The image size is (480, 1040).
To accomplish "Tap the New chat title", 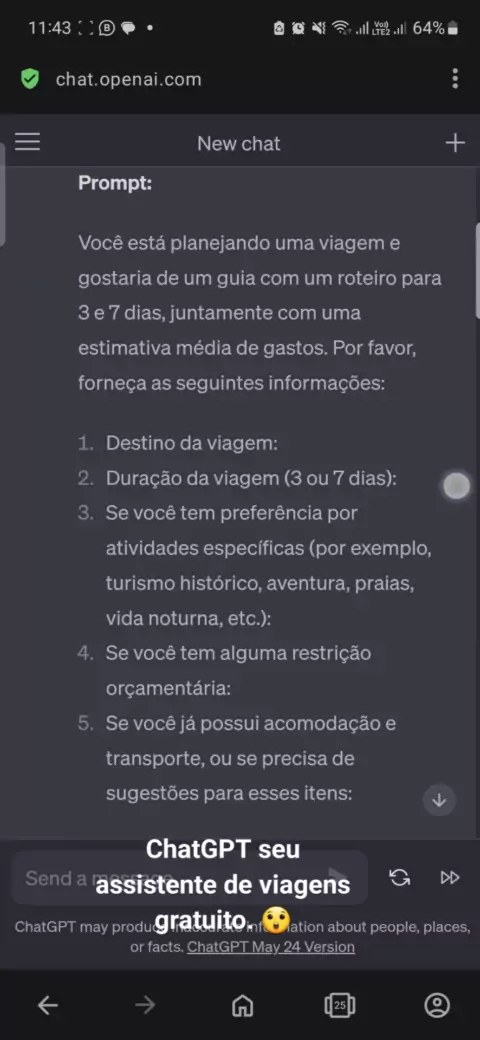I will tap(239, 143).
